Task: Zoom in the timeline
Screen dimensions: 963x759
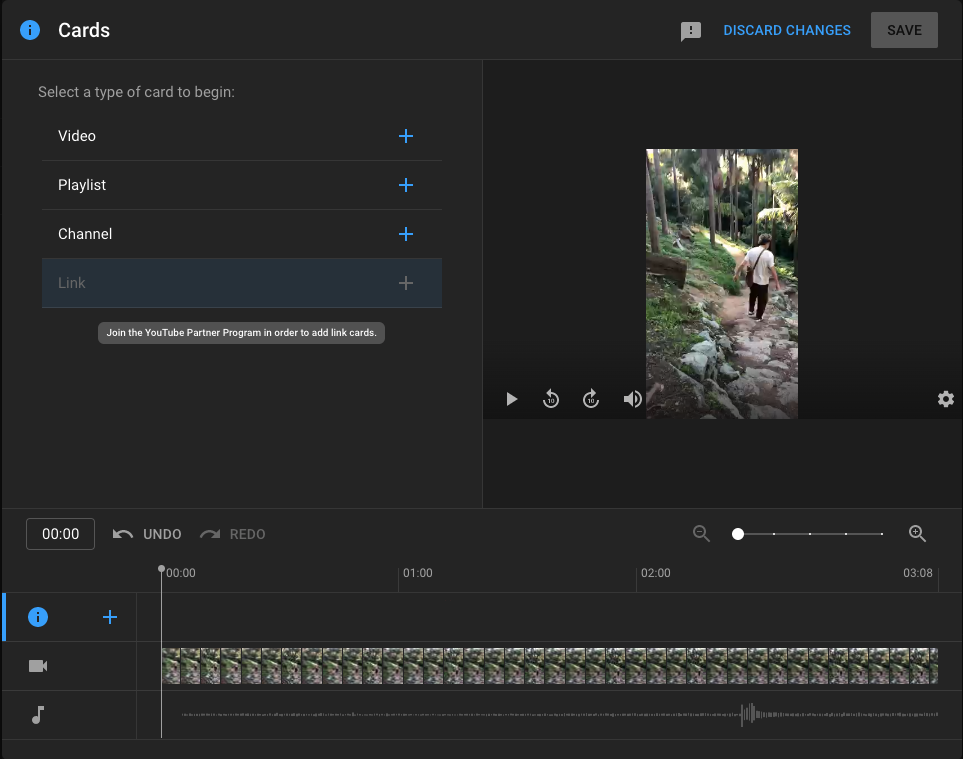Action: click(917, 534)
